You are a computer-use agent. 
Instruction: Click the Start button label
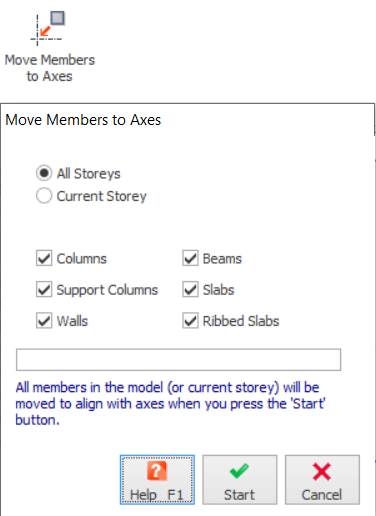pyautogui.click(x=239, y=495)
